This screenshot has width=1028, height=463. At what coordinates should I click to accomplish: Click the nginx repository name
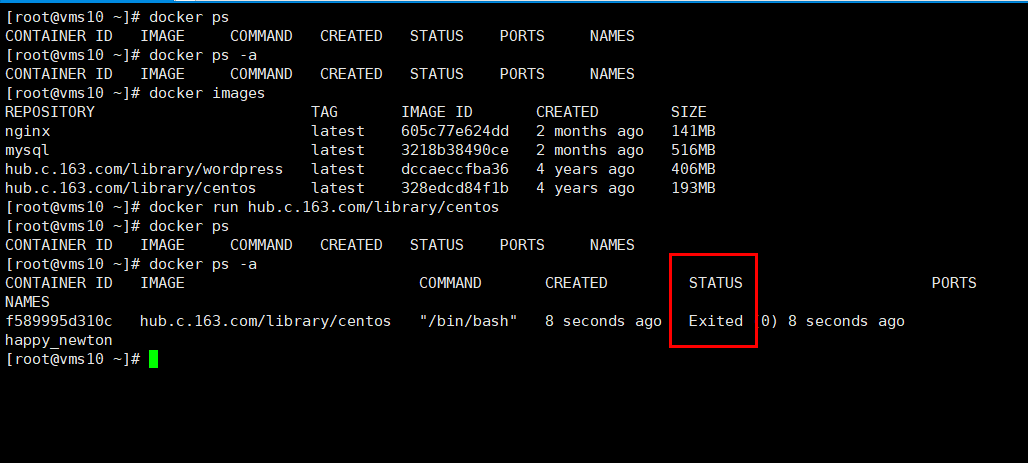click(27, 131)
